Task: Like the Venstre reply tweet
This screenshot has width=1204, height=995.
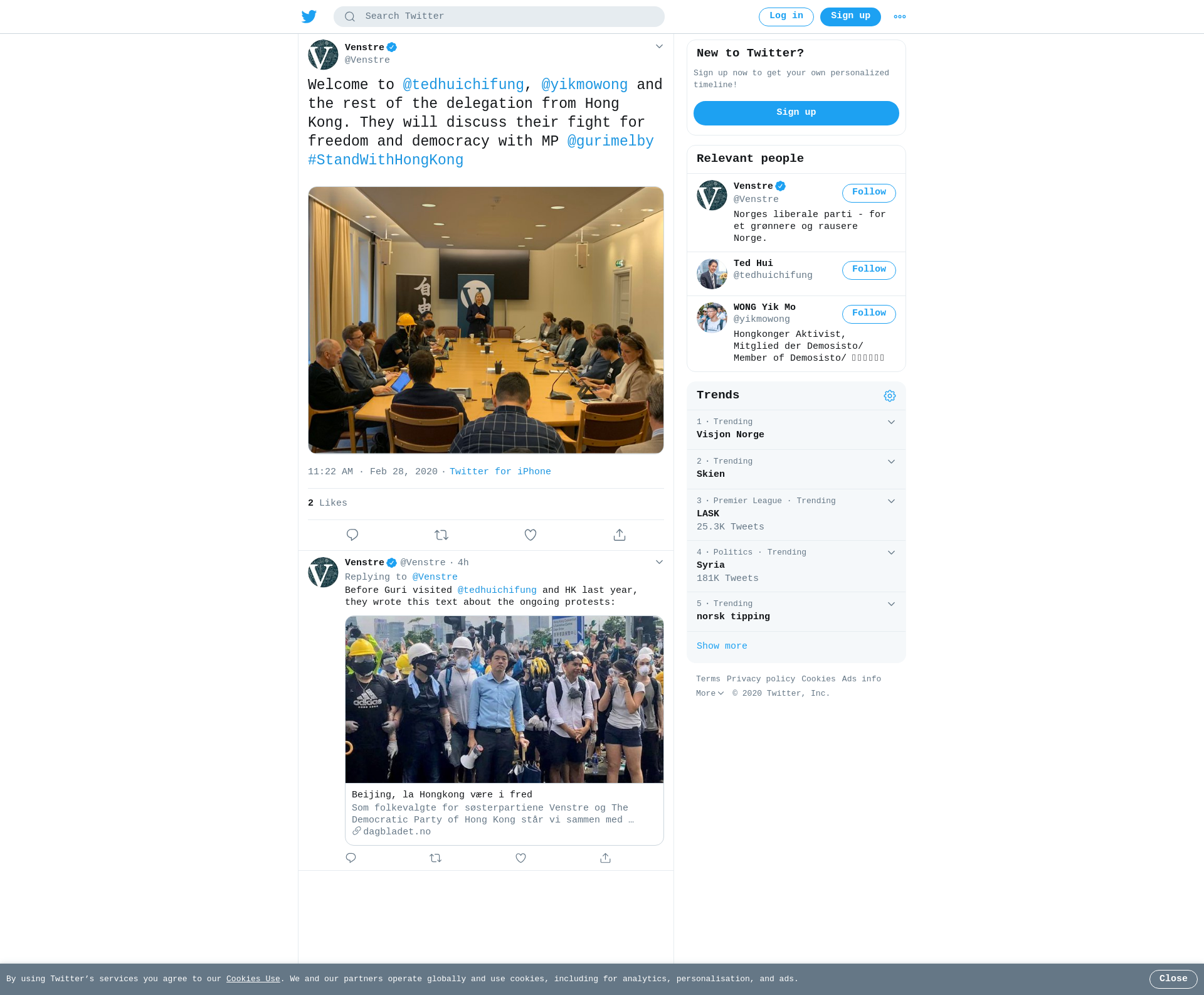Action: tap(520, 858)
